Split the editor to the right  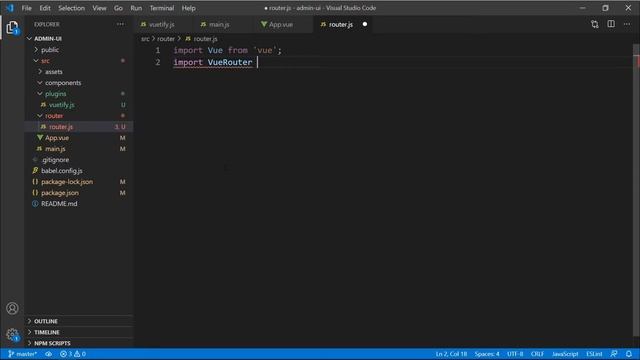(x=611, y=24)
